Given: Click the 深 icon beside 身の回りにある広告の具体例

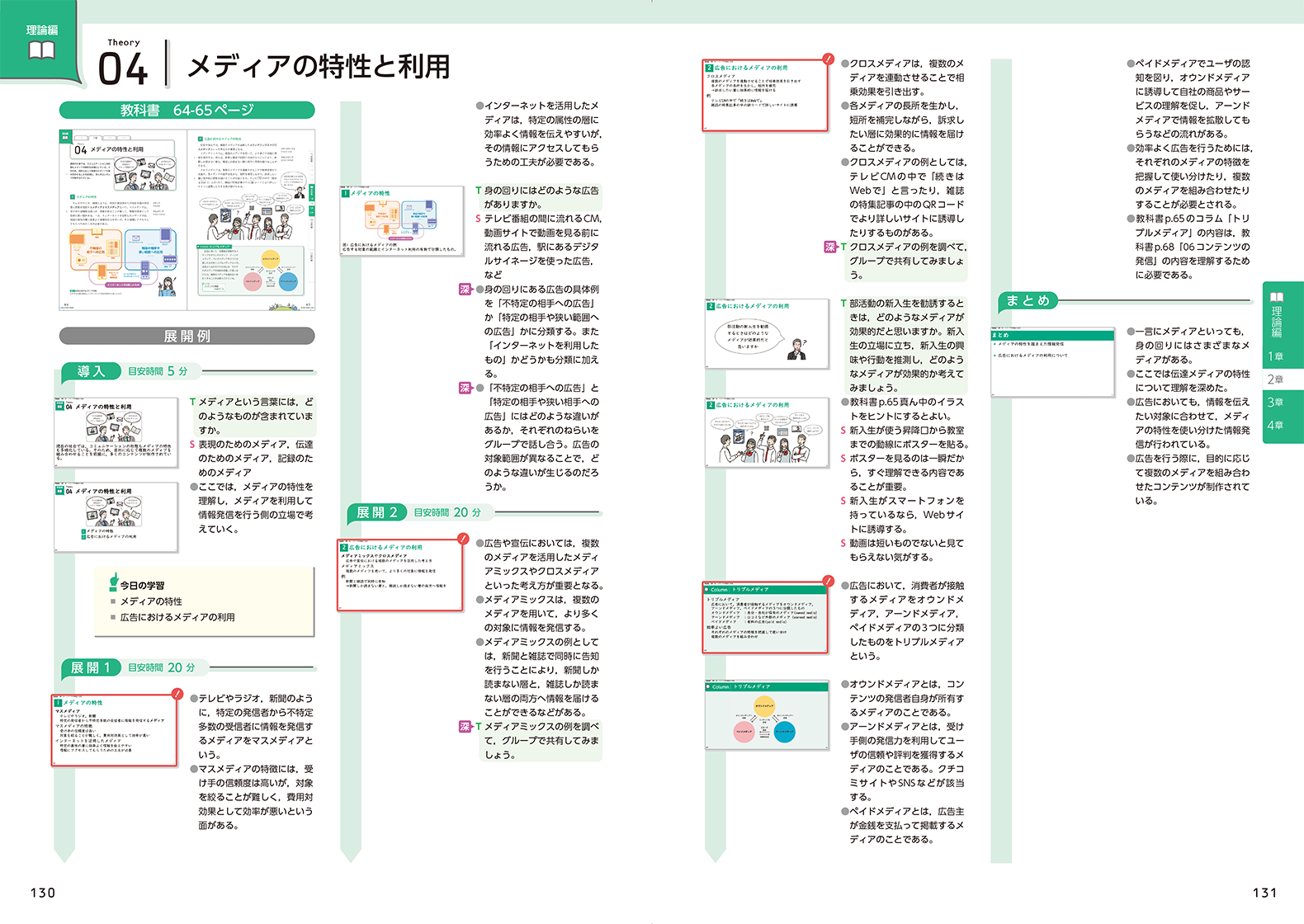Looking at the screenshot, I should 465,290.
